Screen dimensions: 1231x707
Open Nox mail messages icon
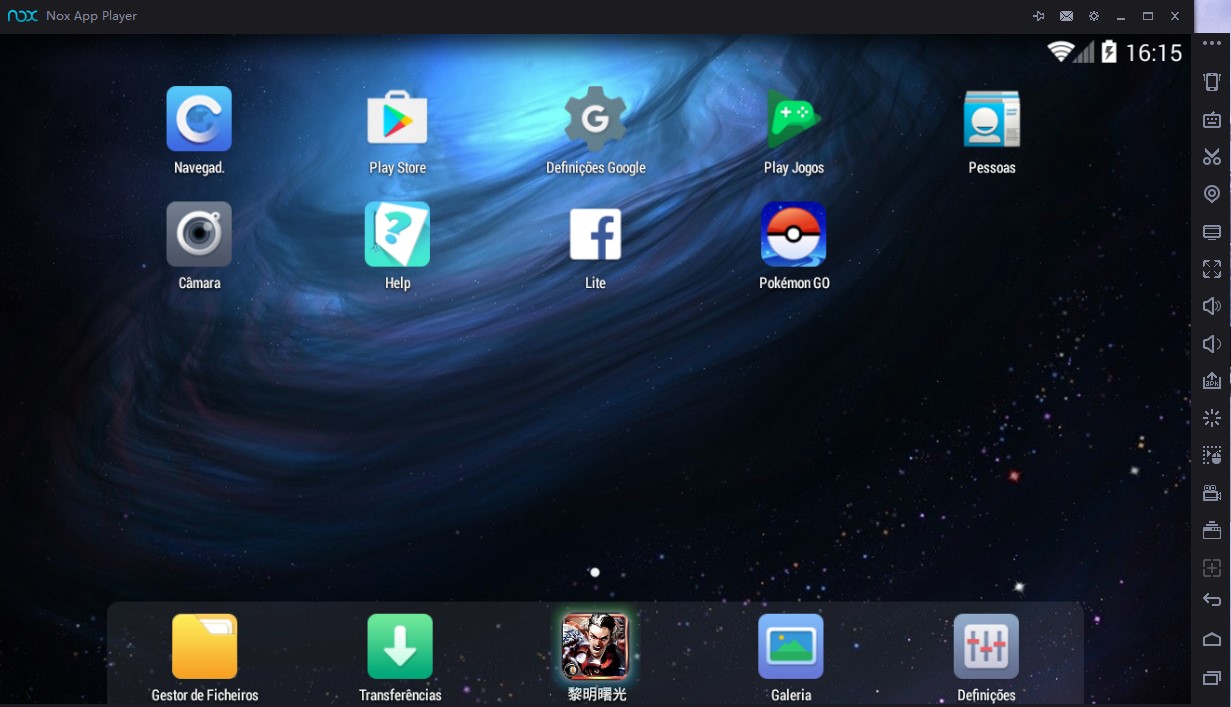(x=1067, y=16)
